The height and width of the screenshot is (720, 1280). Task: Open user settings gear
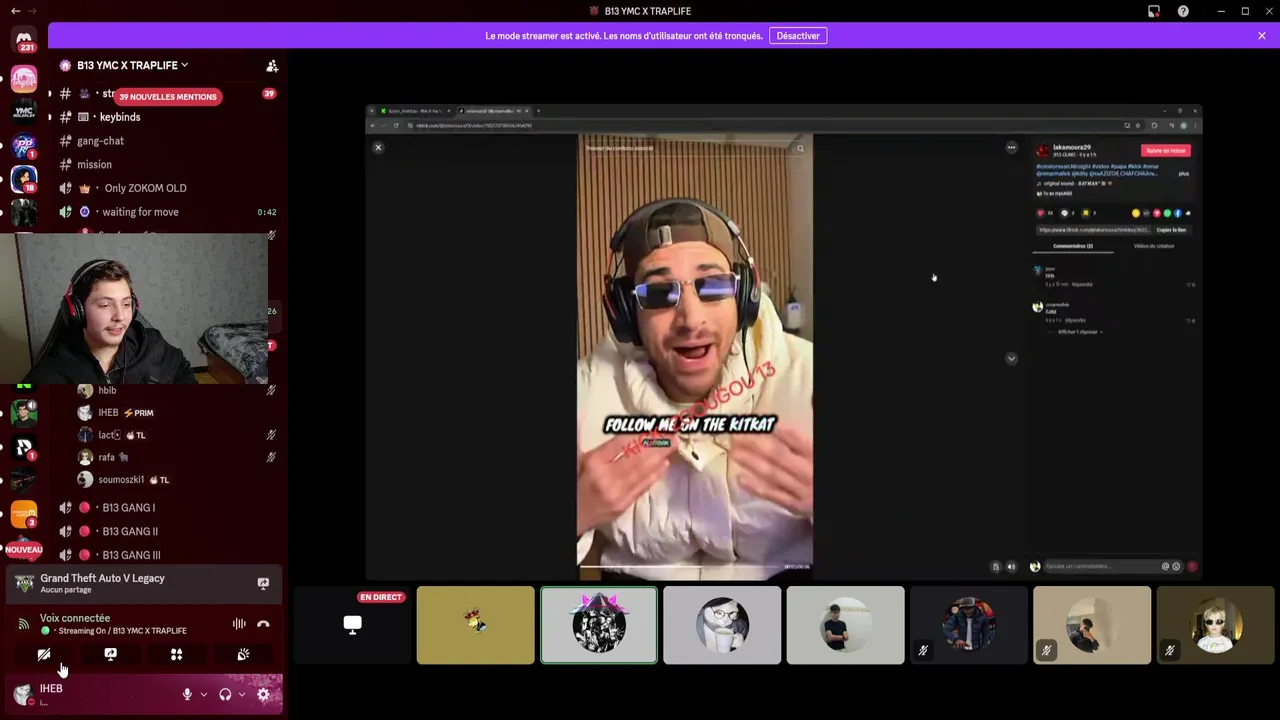(263, 694)
